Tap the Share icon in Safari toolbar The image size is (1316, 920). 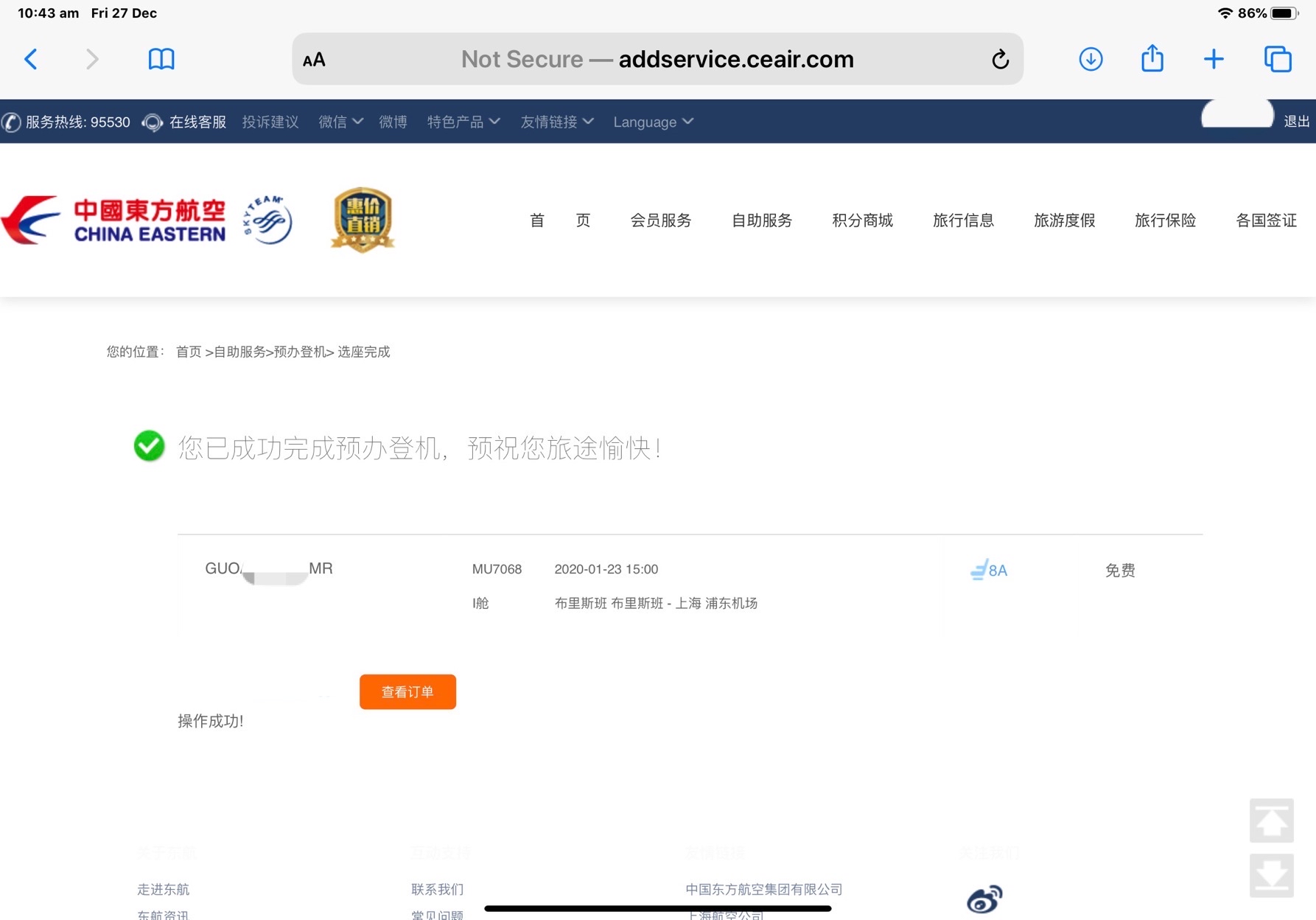[x=1152, y=58]
